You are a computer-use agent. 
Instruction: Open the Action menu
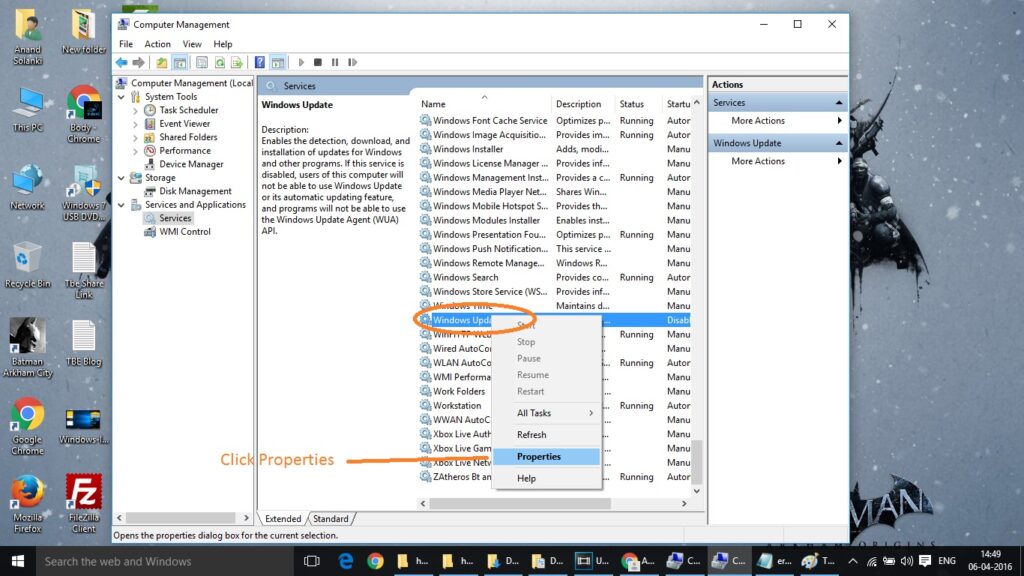(x=157, y=44)
